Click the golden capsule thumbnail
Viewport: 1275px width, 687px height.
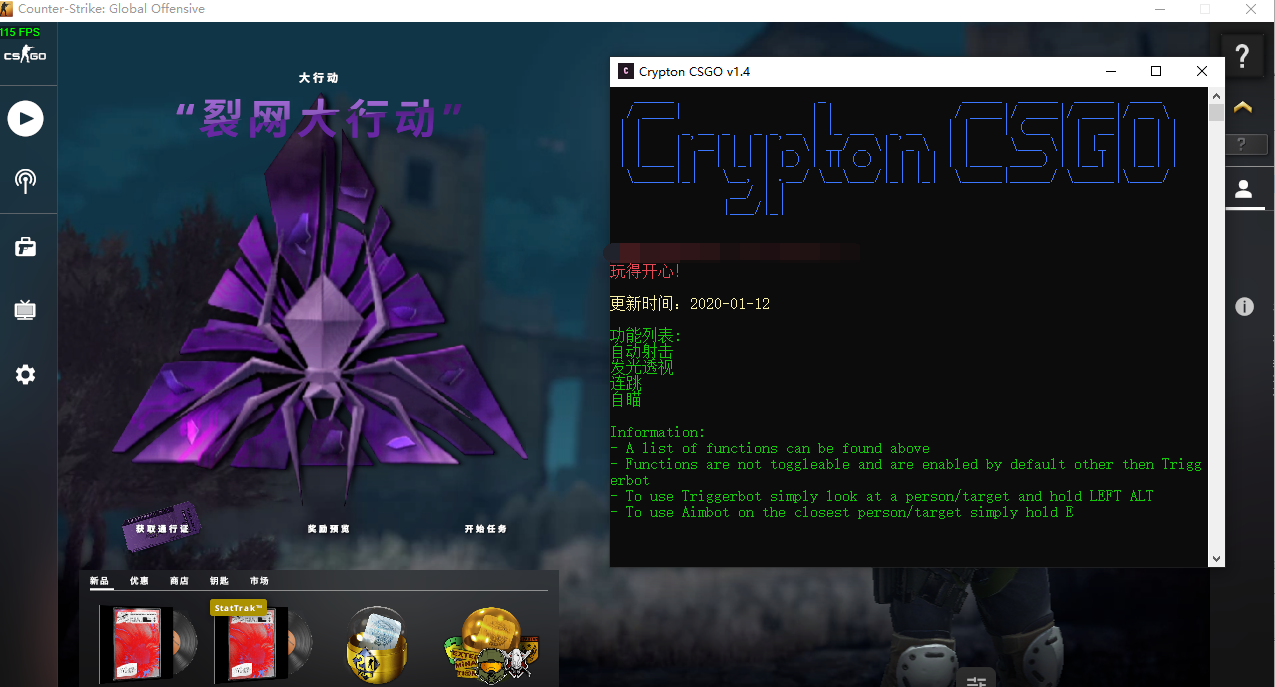376,645
